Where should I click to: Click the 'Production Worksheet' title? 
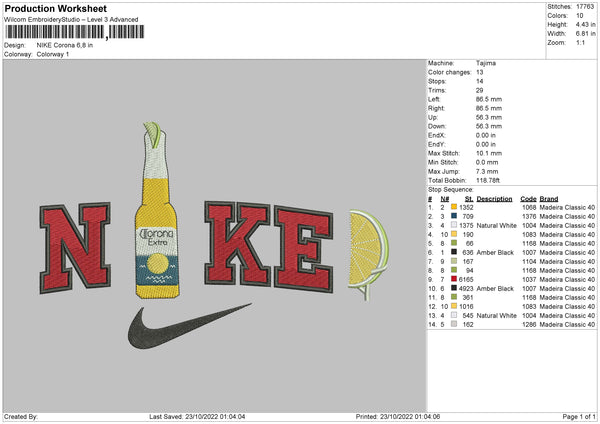pos(55,8)
